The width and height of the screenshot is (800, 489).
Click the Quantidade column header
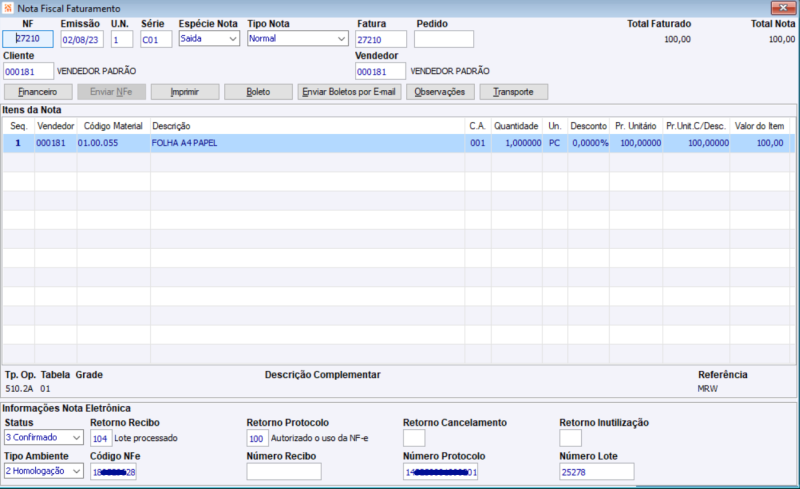point(516,126)
